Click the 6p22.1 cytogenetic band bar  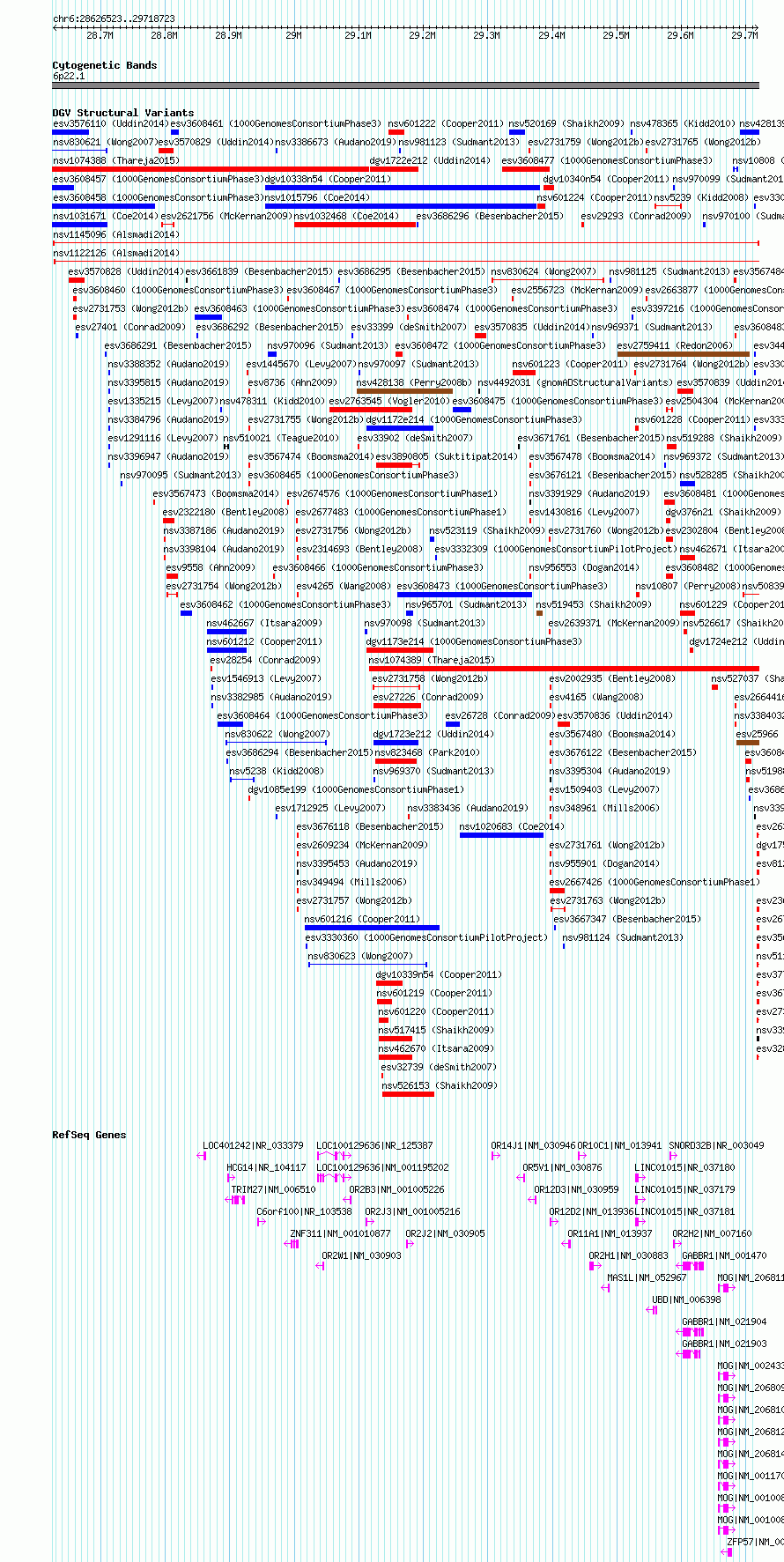click(405, 85)
